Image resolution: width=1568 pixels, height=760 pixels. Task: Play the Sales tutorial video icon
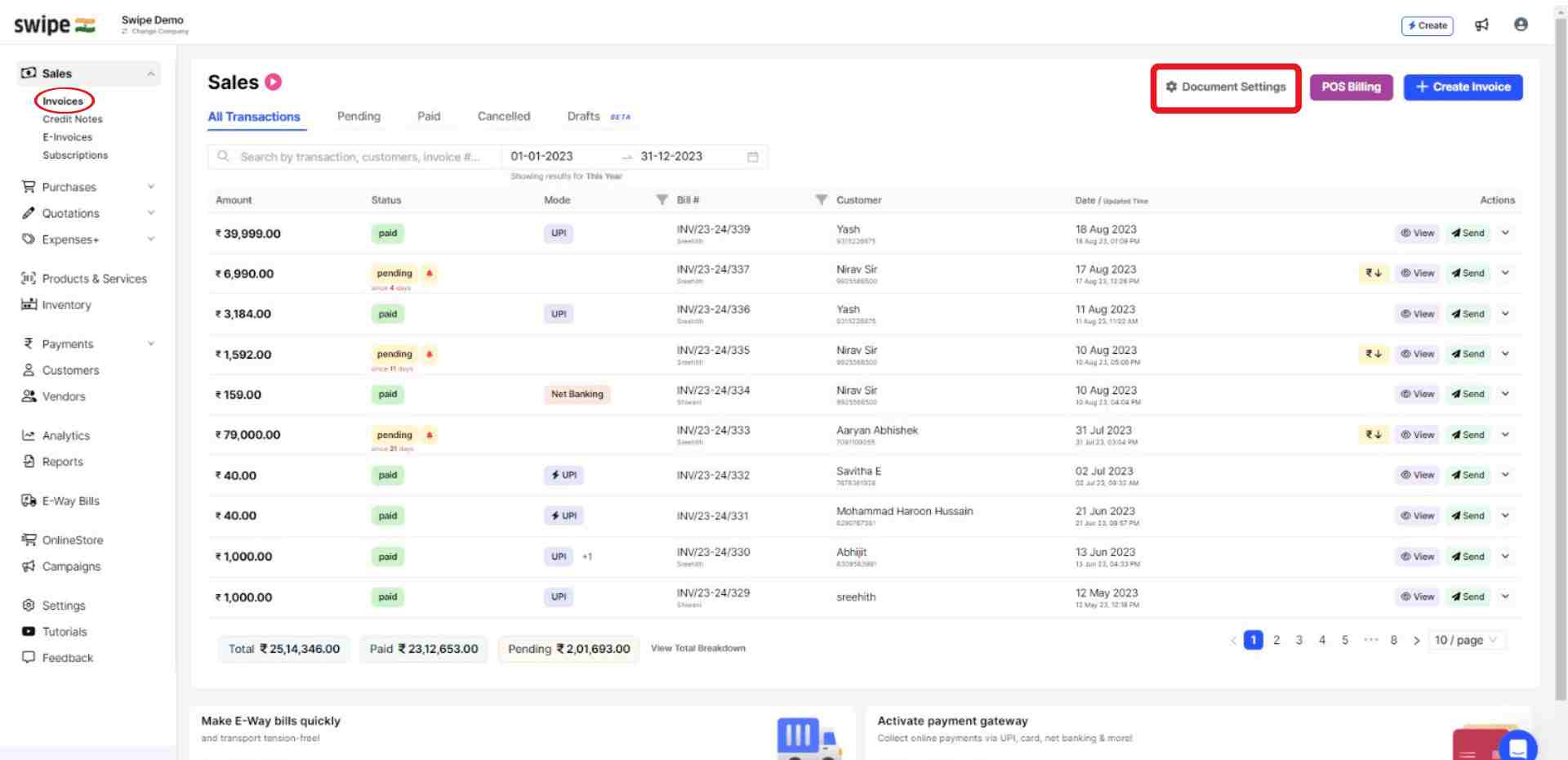[274, 82]
